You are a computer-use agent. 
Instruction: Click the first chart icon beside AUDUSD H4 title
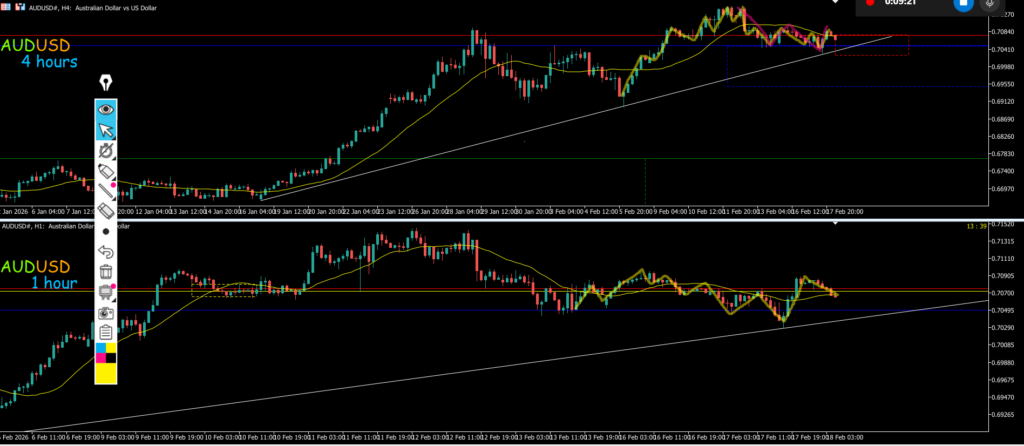tap(5, 4)
